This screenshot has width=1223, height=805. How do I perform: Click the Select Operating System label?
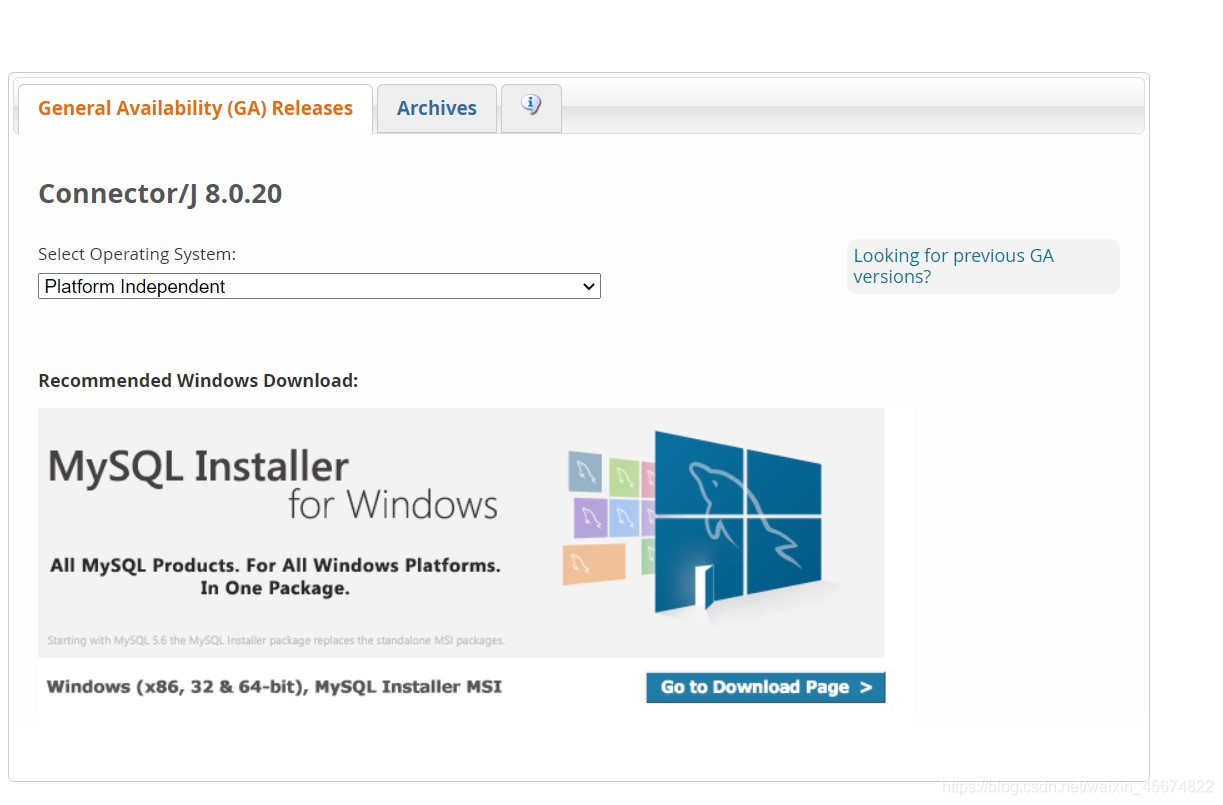(137, 254)
